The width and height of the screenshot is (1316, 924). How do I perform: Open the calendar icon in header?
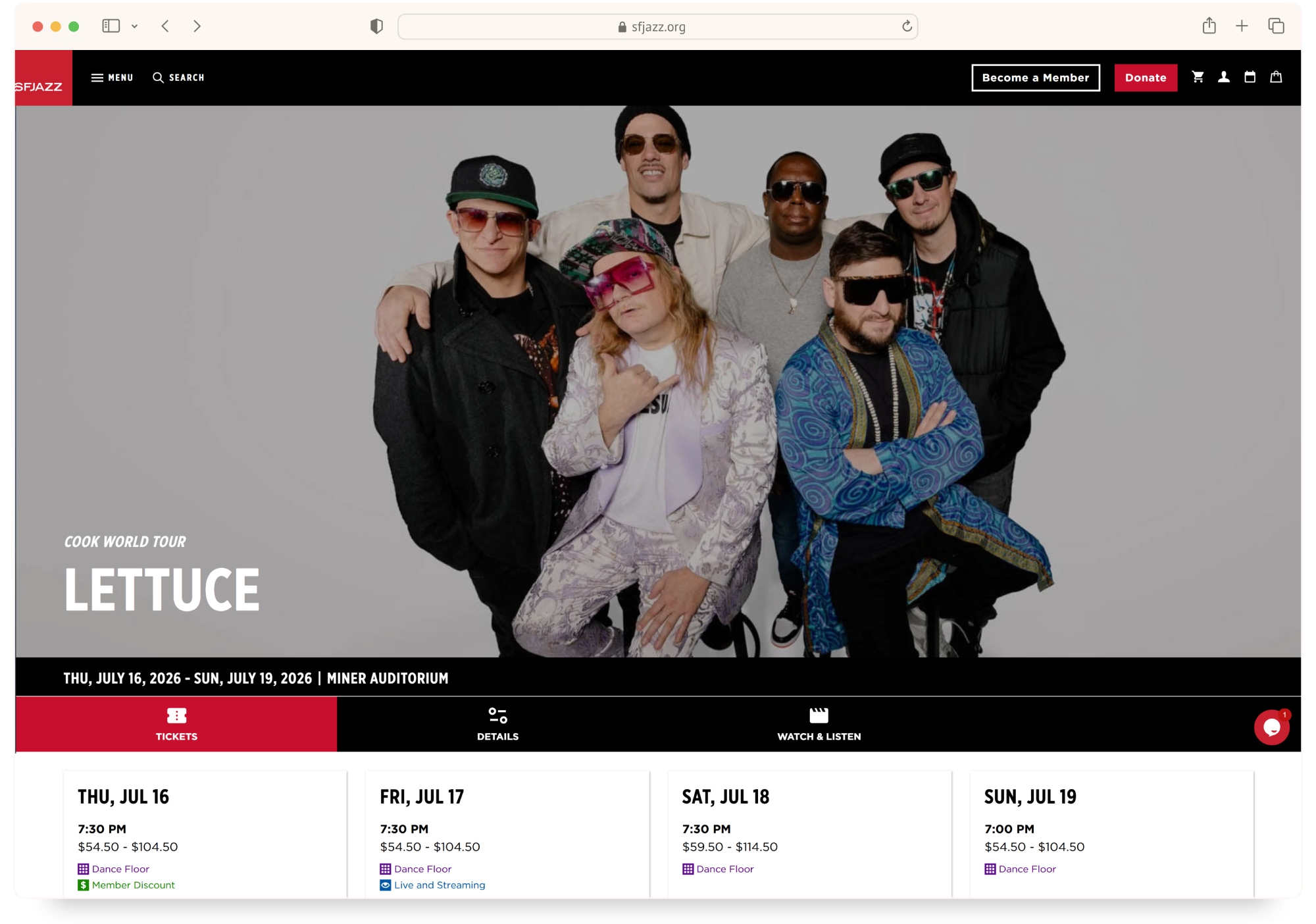point(1250,77)
